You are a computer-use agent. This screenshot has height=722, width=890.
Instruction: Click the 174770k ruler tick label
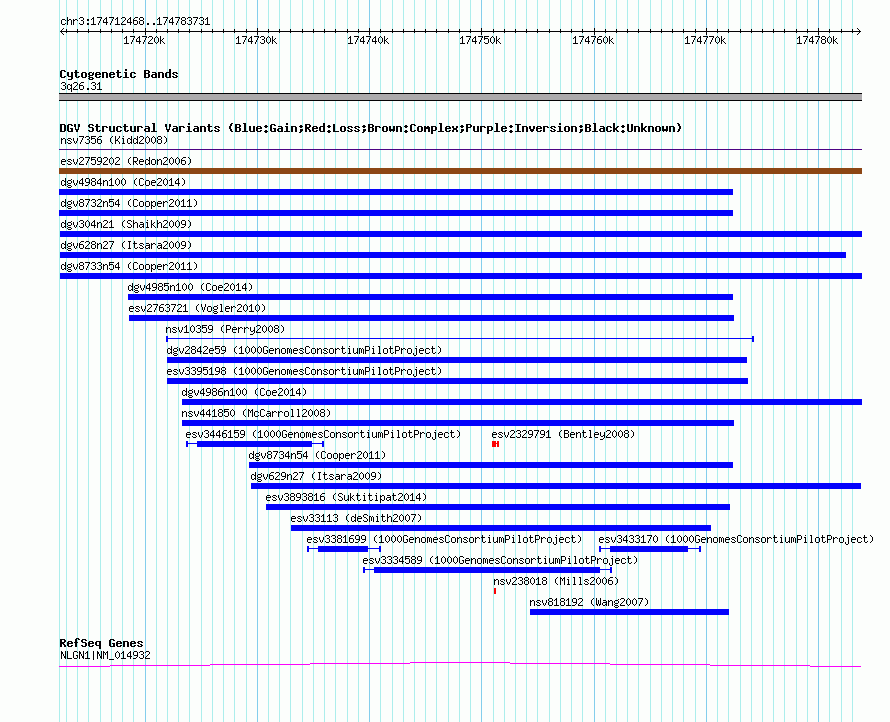[705, 40]
